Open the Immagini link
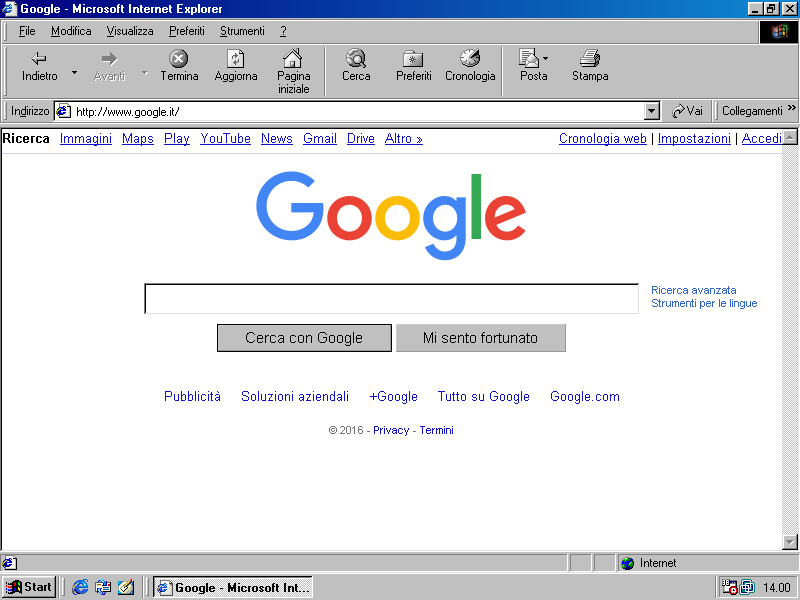This screenshot has width=800, height=600. [x=86, y=139]
